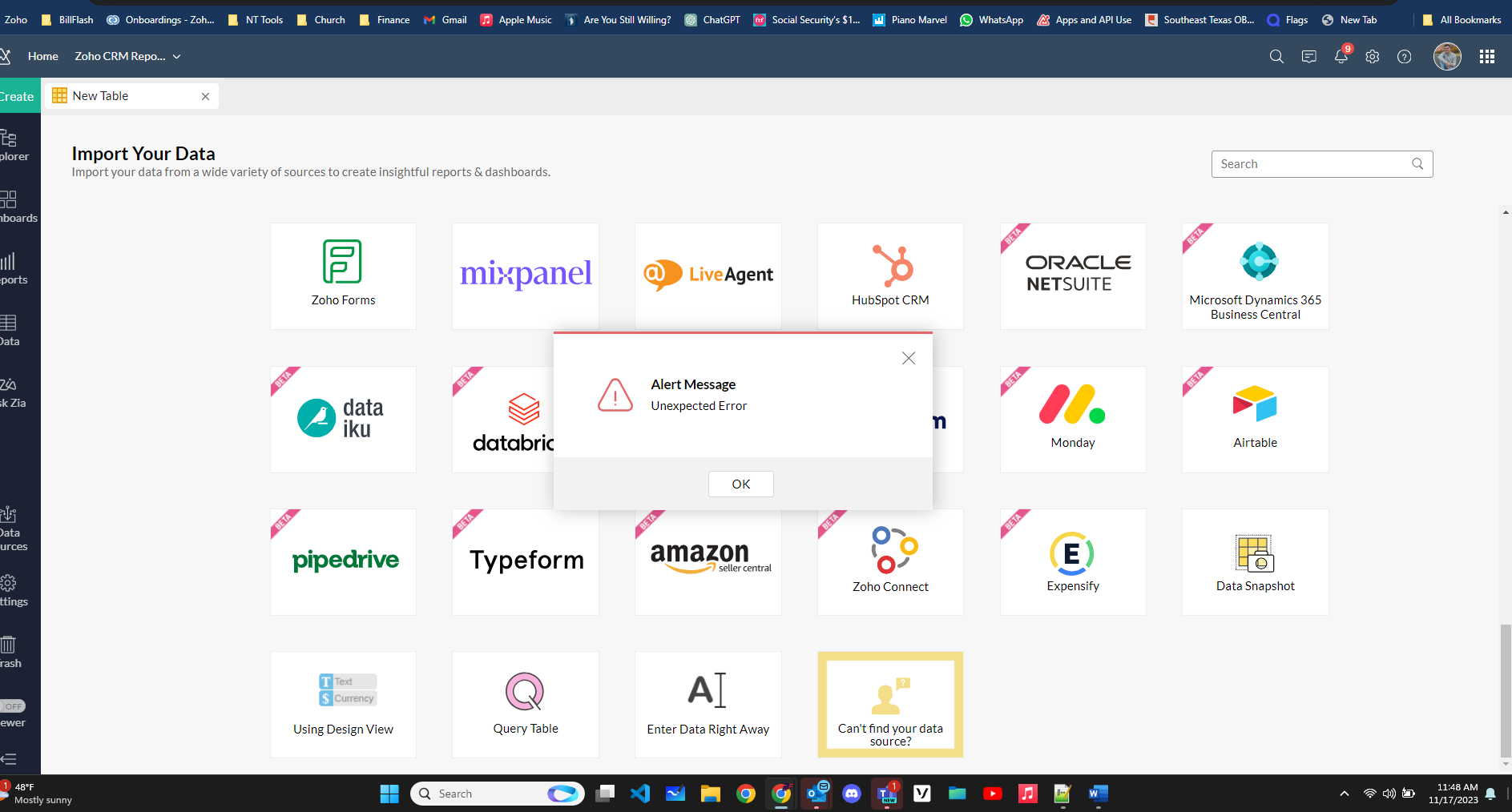This screenshot has width=1512, height=812.
Task: Click OK in the Alert Message dialog
Action: 740,484
